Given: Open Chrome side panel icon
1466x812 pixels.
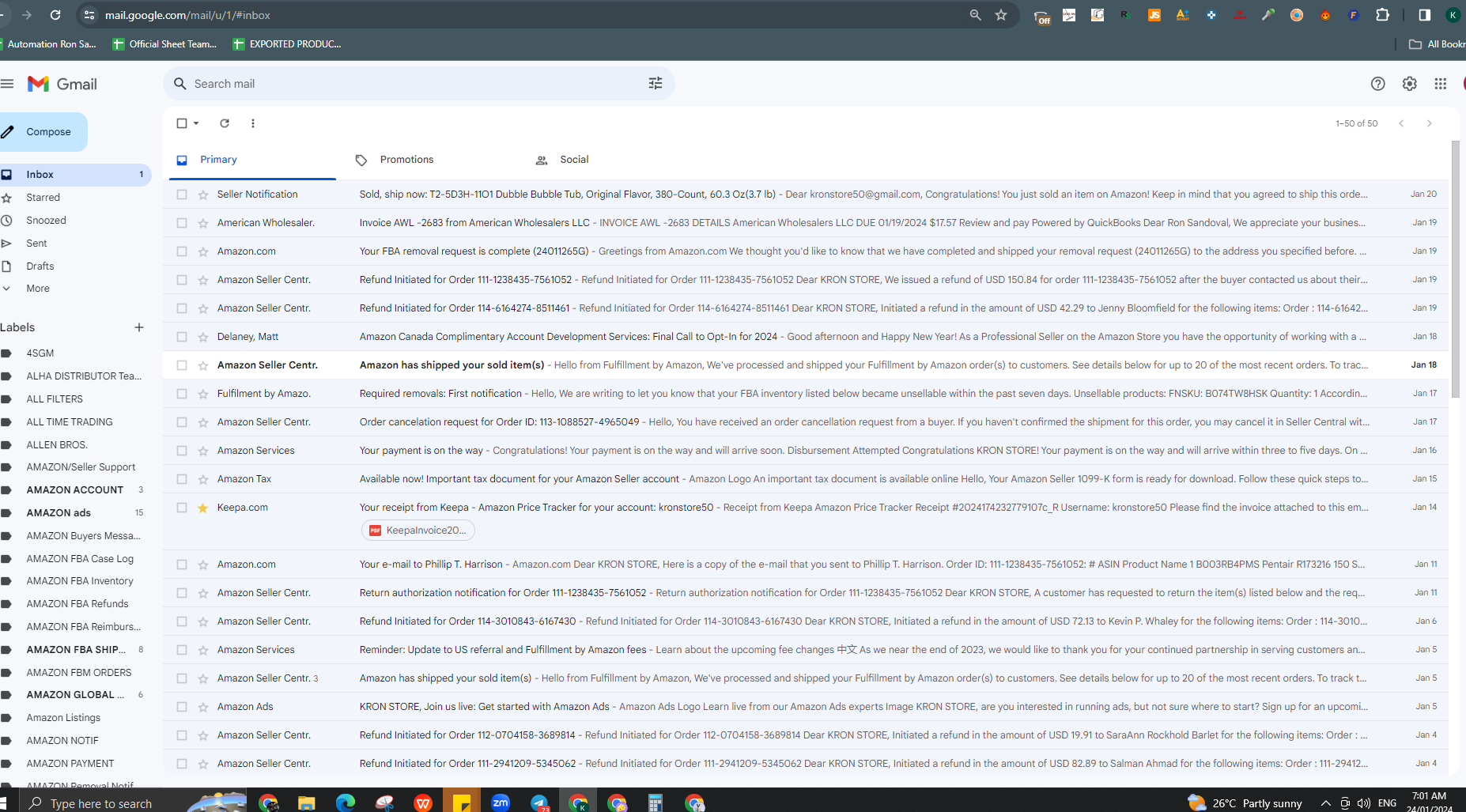Looking at the screenshot, I should (1425, 15).
